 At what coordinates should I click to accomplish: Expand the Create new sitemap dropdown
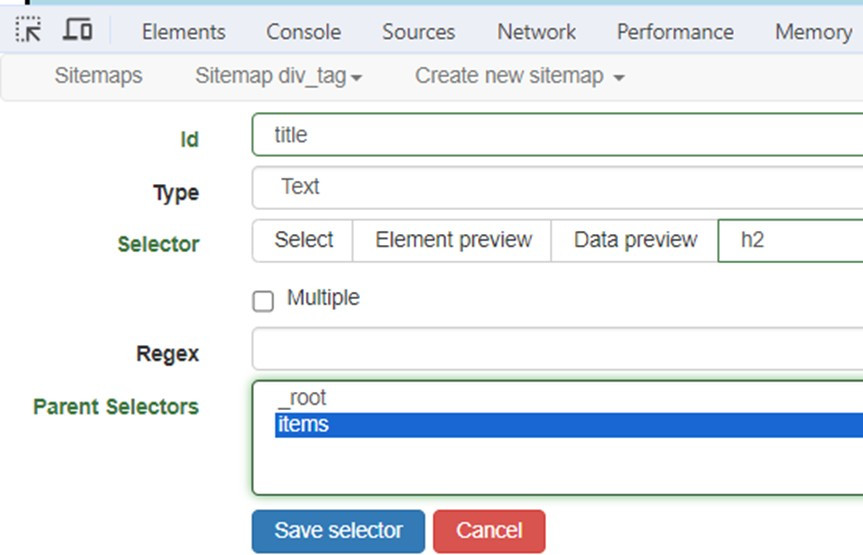pos(519,76)
